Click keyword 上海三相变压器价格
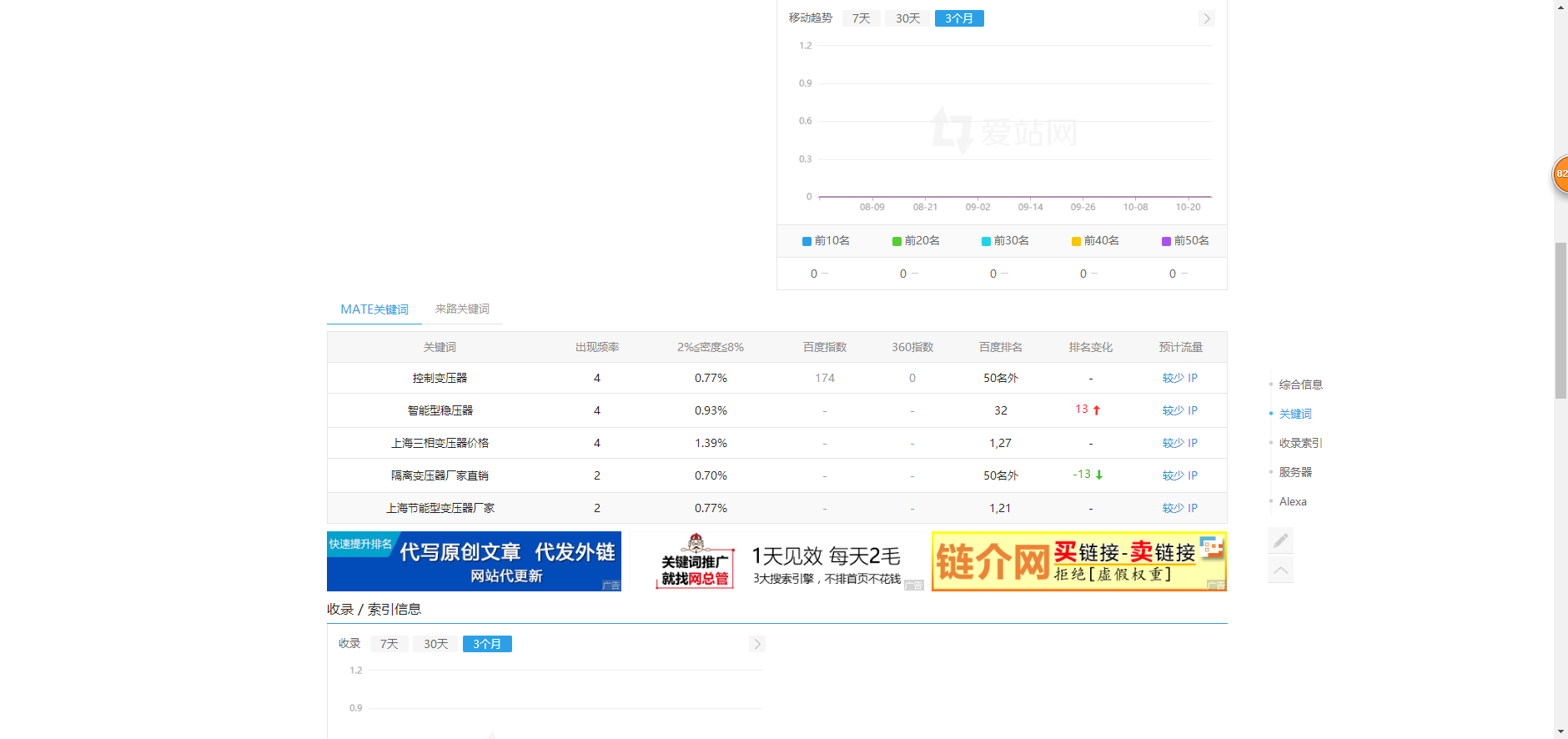Image resolution: width=1568 pixels, height=739 pixels. [x=440, y=443]
